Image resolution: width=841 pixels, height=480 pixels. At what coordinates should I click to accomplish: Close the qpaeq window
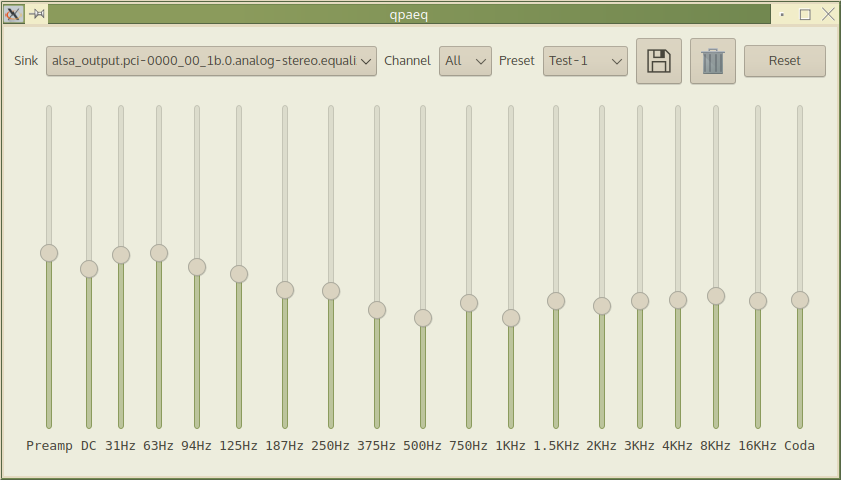click(x=828, y=14)
